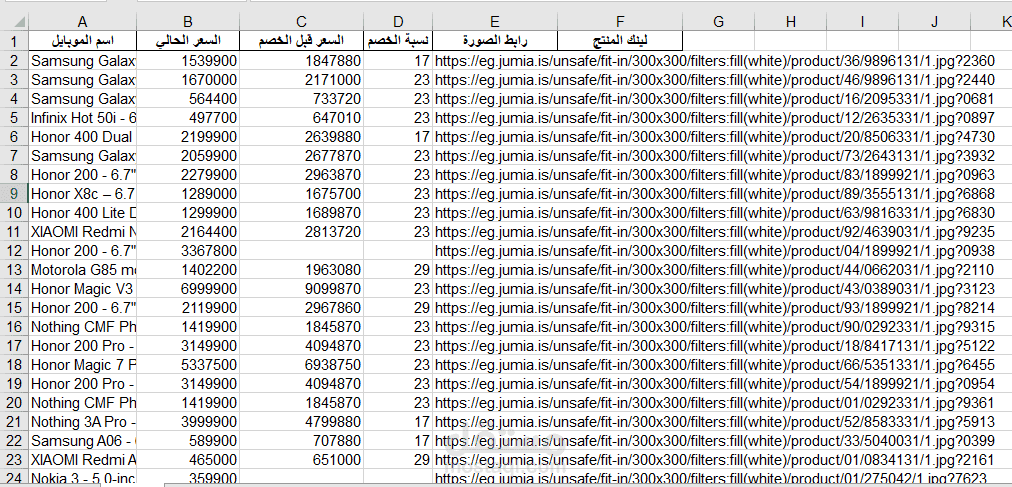Click cell A1 mobile name header
Image resolution: width=1012 pixels, height=487 pixels.
pos(83,42)
